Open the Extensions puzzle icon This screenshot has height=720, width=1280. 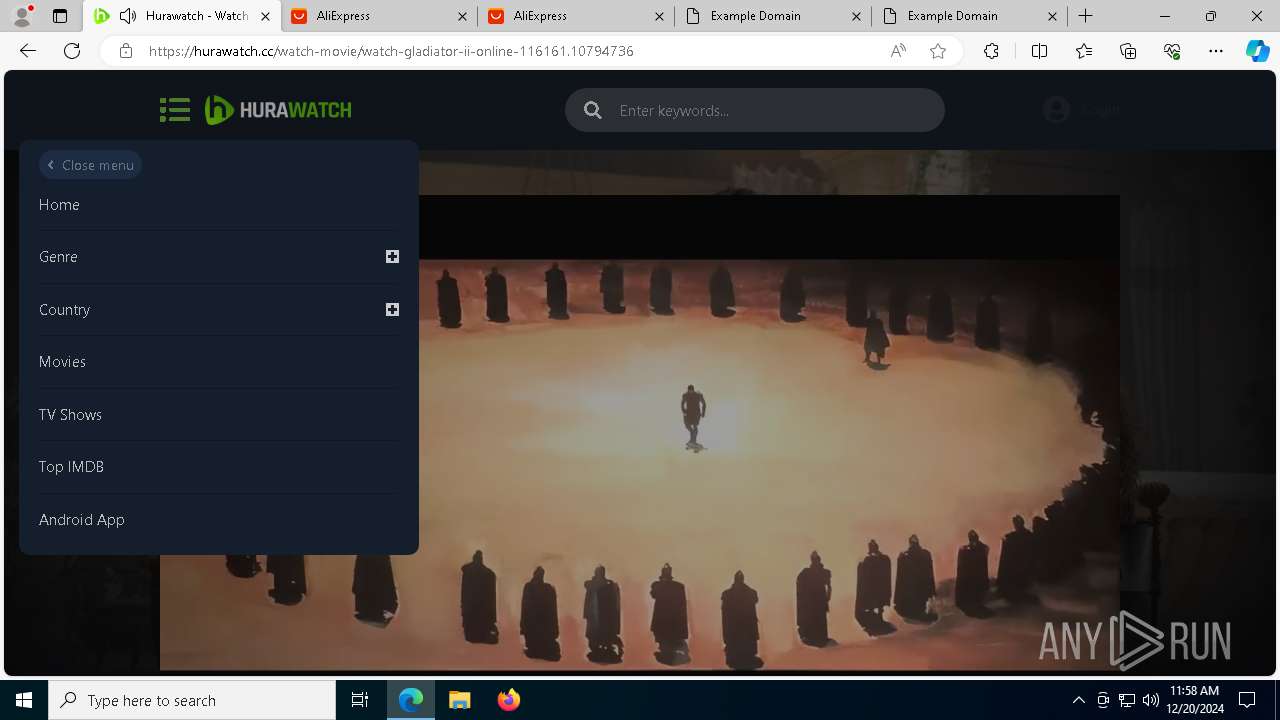coord(991,51)
